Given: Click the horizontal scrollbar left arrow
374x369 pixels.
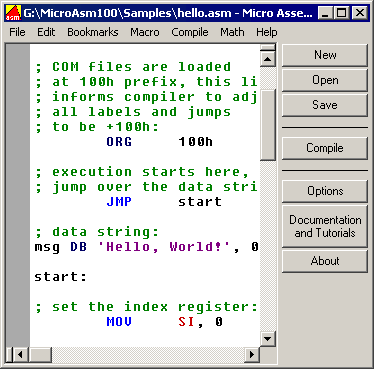Looking at the screenshot, I should 20,354.
